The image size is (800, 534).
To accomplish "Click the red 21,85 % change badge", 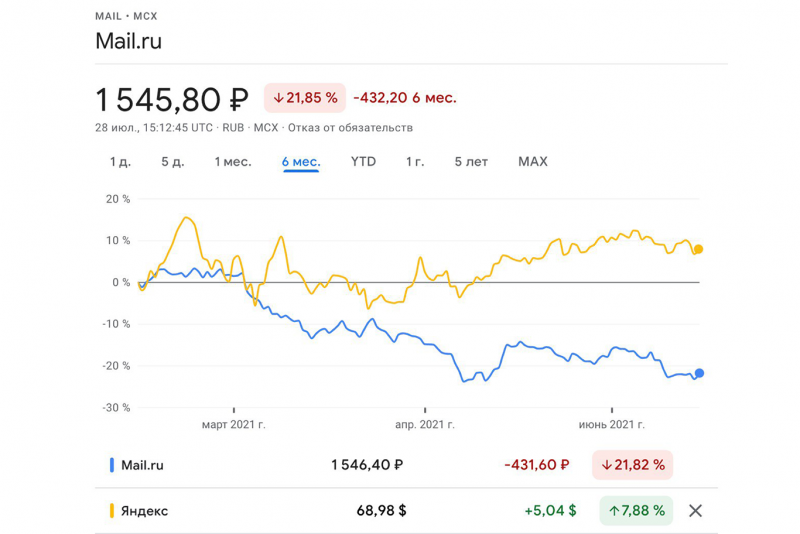I will (305, 98).
